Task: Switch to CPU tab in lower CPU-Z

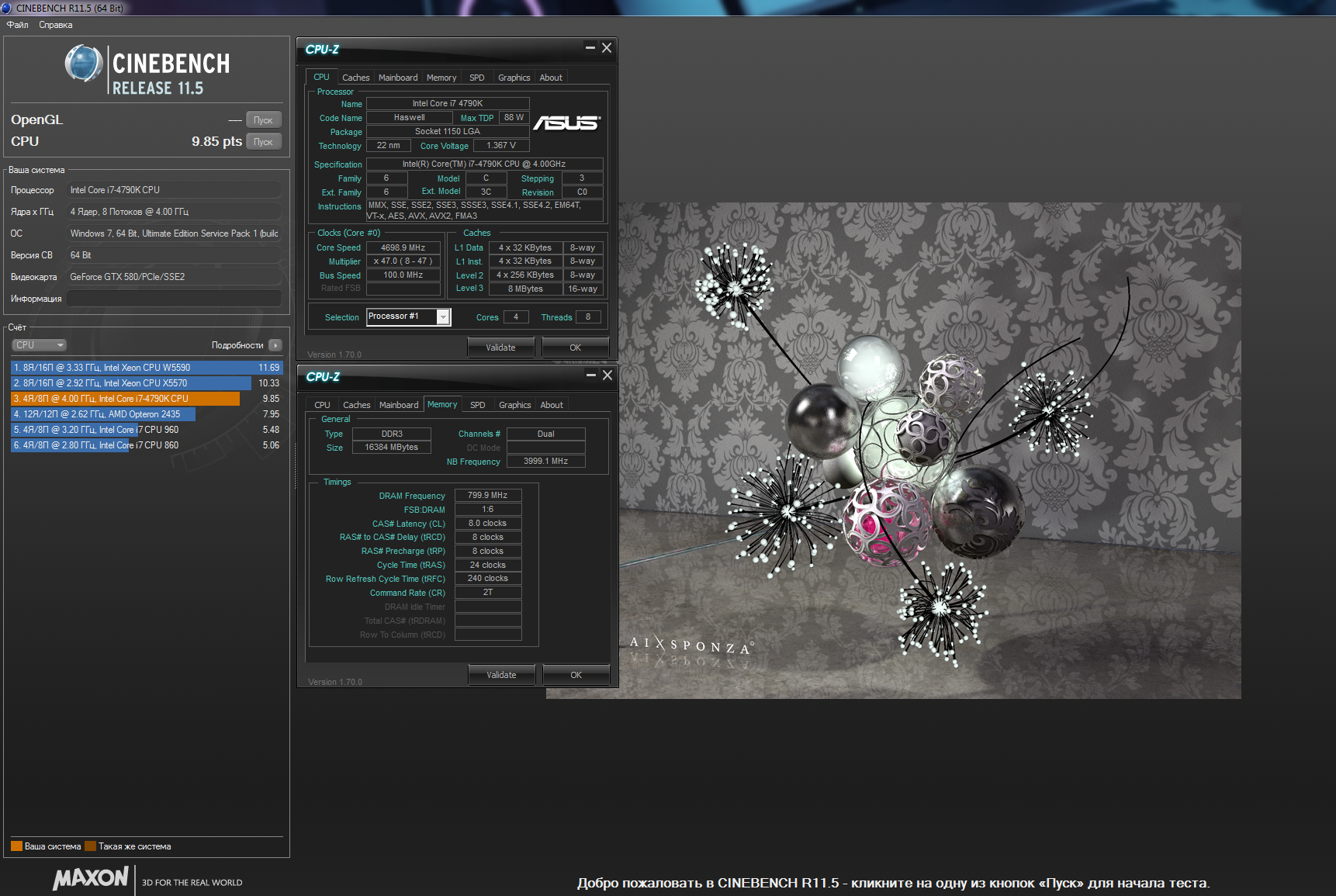Action: tap(323, 405)
